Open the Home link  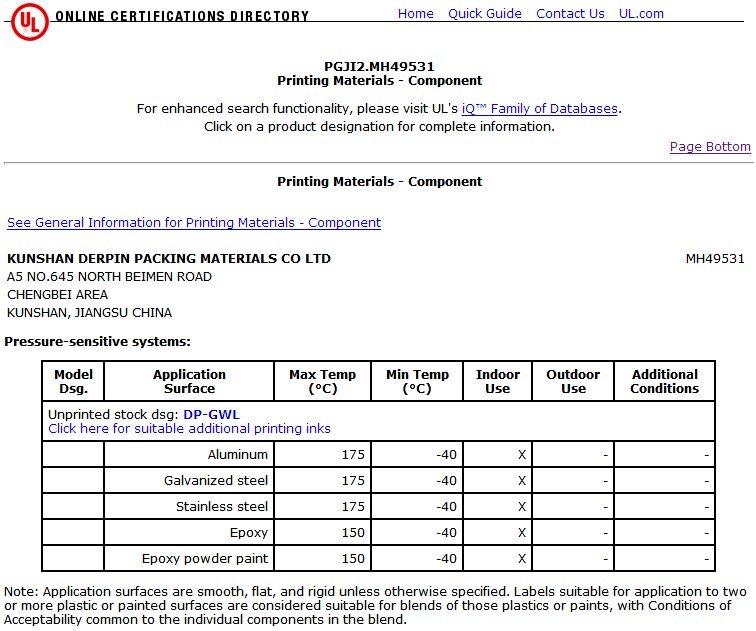pyautogui.click(x=416, y=13)
